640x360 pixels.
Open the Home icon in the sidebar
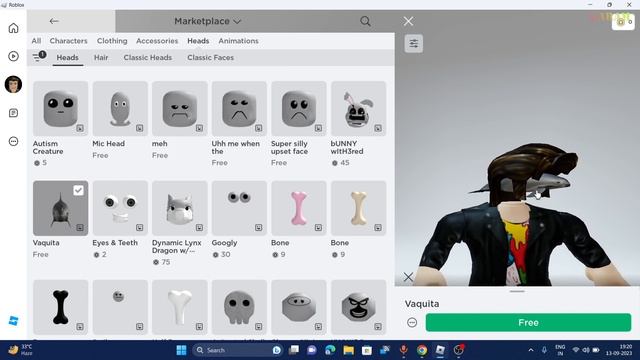click(13, 28)
